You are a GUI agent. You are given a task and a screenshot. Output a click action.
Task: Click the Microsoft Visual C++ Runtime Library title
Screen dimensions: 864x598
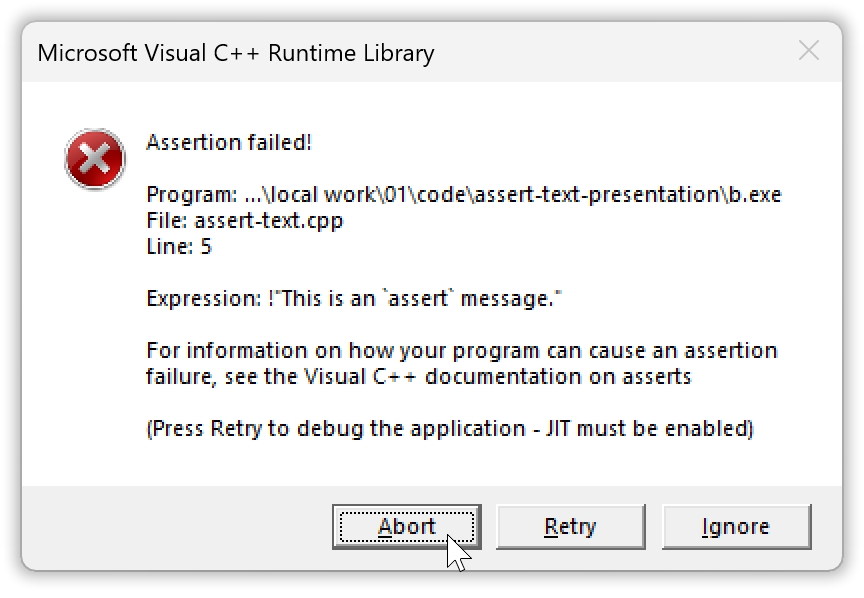pos(236,52)
